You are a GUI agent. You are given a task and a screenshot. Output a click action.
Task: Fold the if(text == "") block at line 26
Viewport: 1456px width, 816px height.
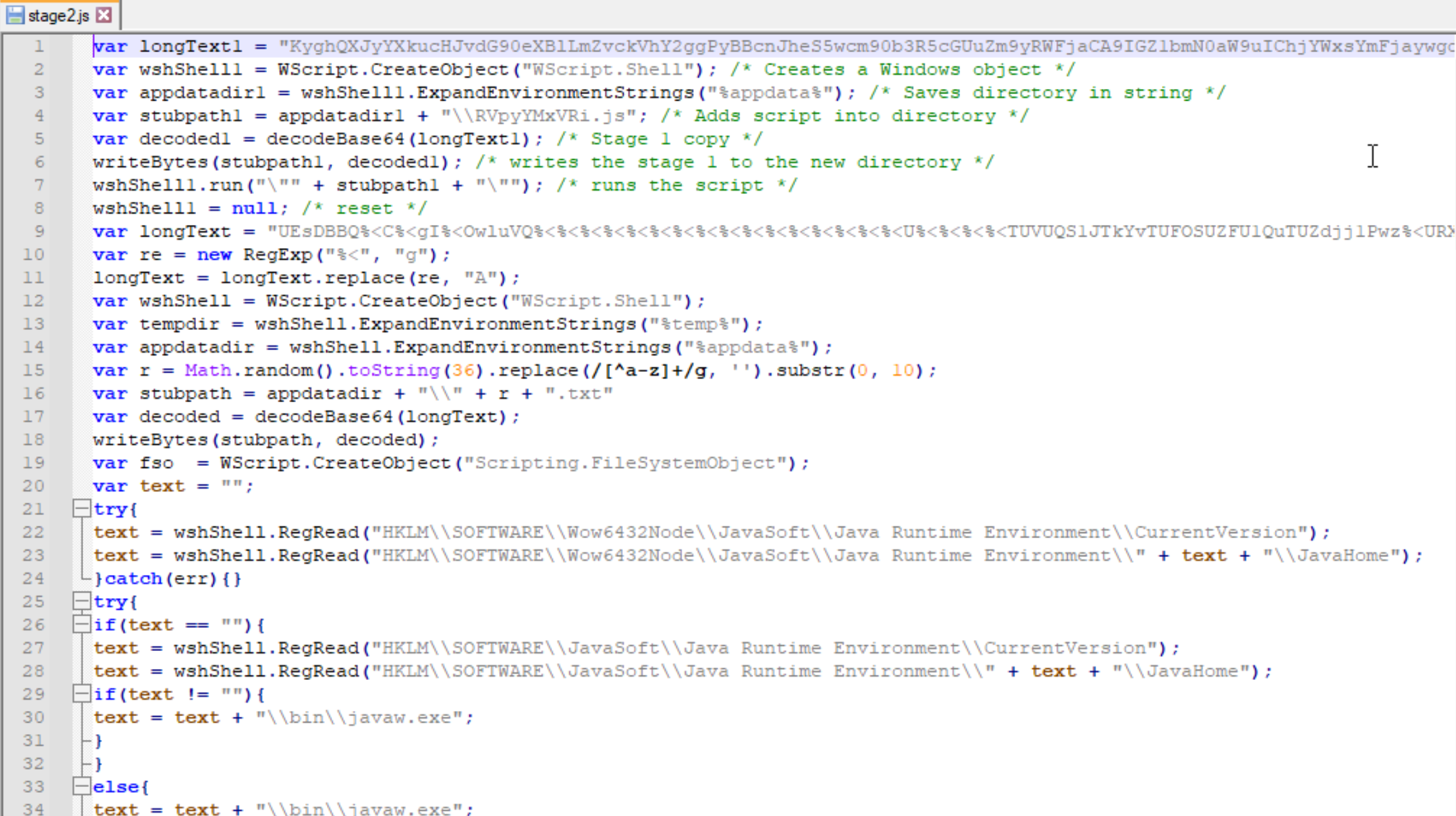tap(81, 625)
